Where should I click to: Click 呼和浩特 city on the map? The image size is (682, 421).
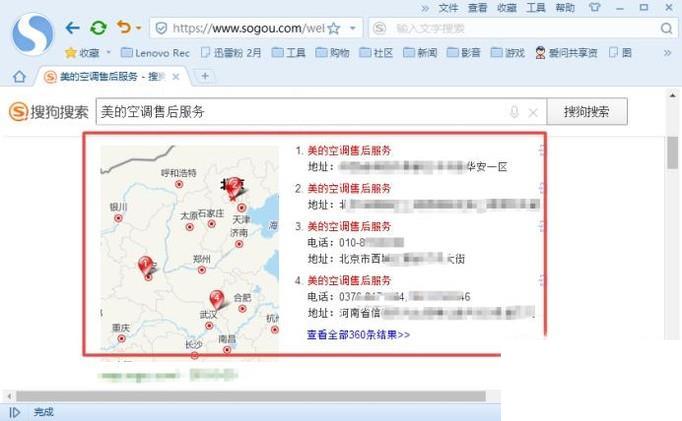(x=179, y=174)
